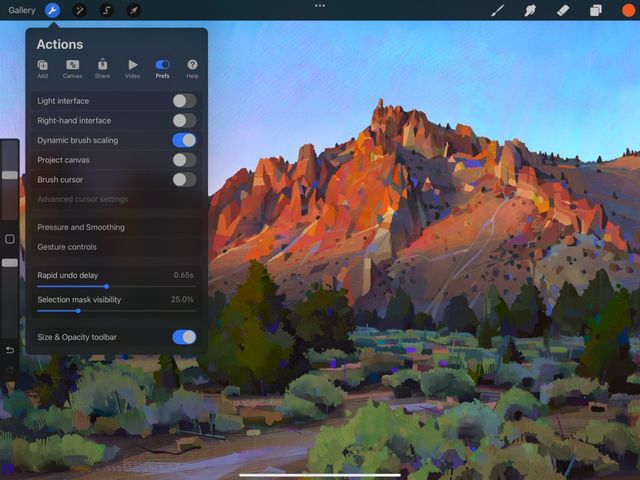The height and width of the screenshot is (480, 640).
Task: Enable the Project canvas toggle
Action: coord(184,160)
